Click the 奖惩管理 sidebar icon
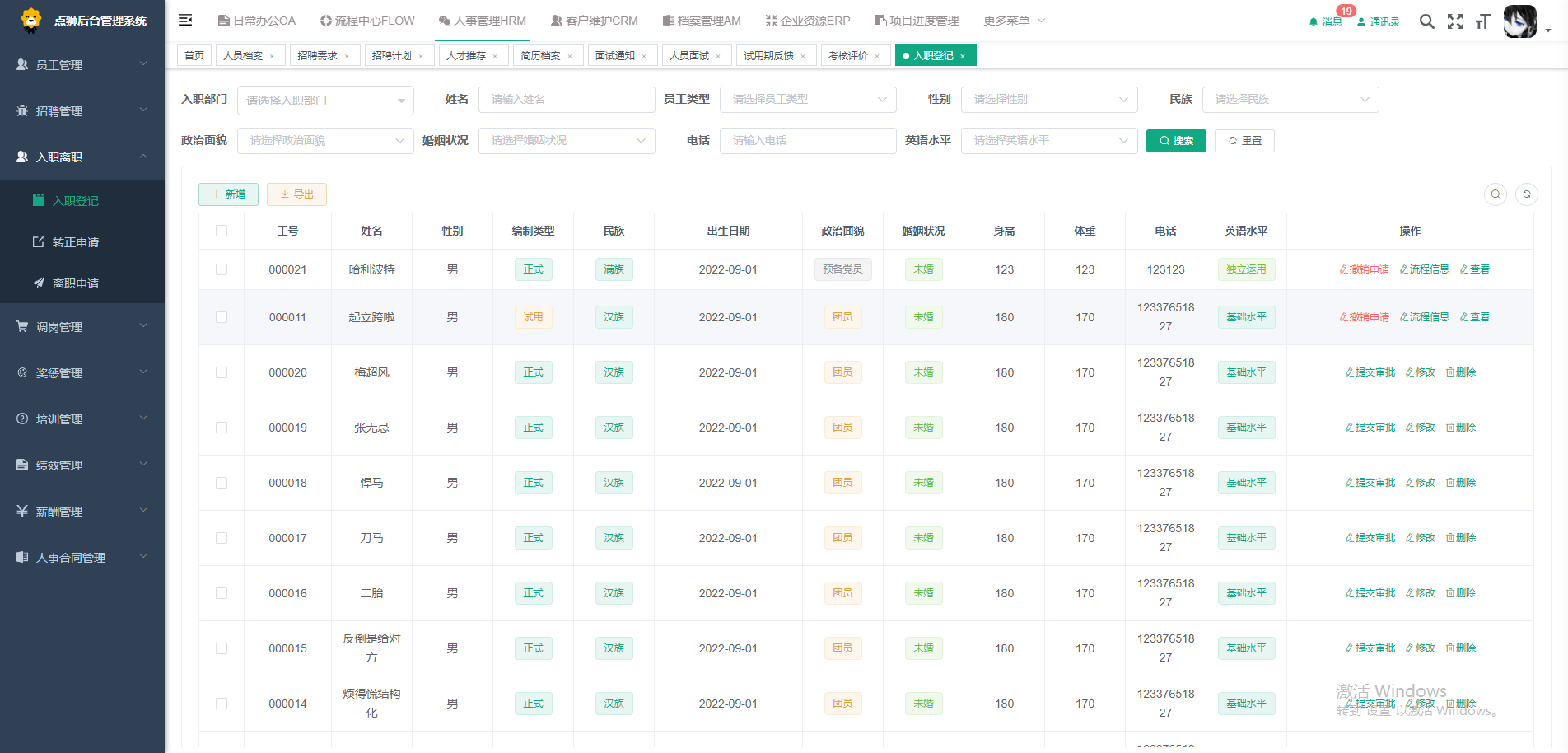This screenshot has width=1568, height=753. tap(22, 372)
